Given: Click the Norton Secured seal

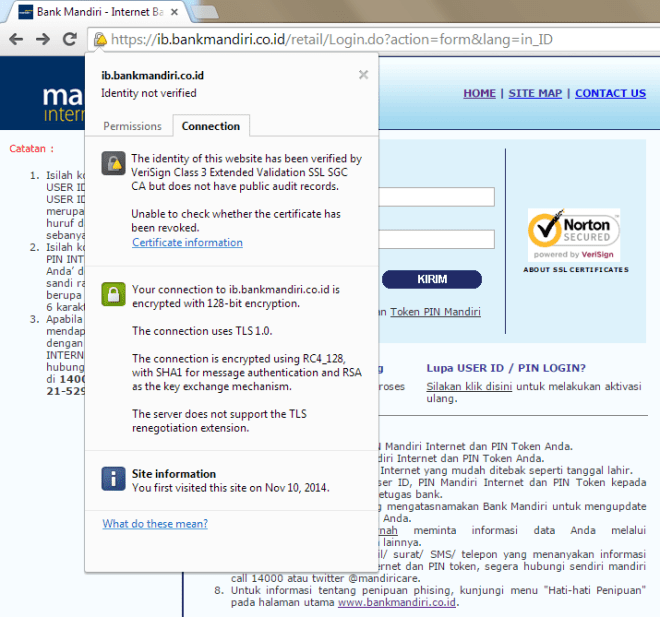Looking at the screenshot, I should point(574,235).
